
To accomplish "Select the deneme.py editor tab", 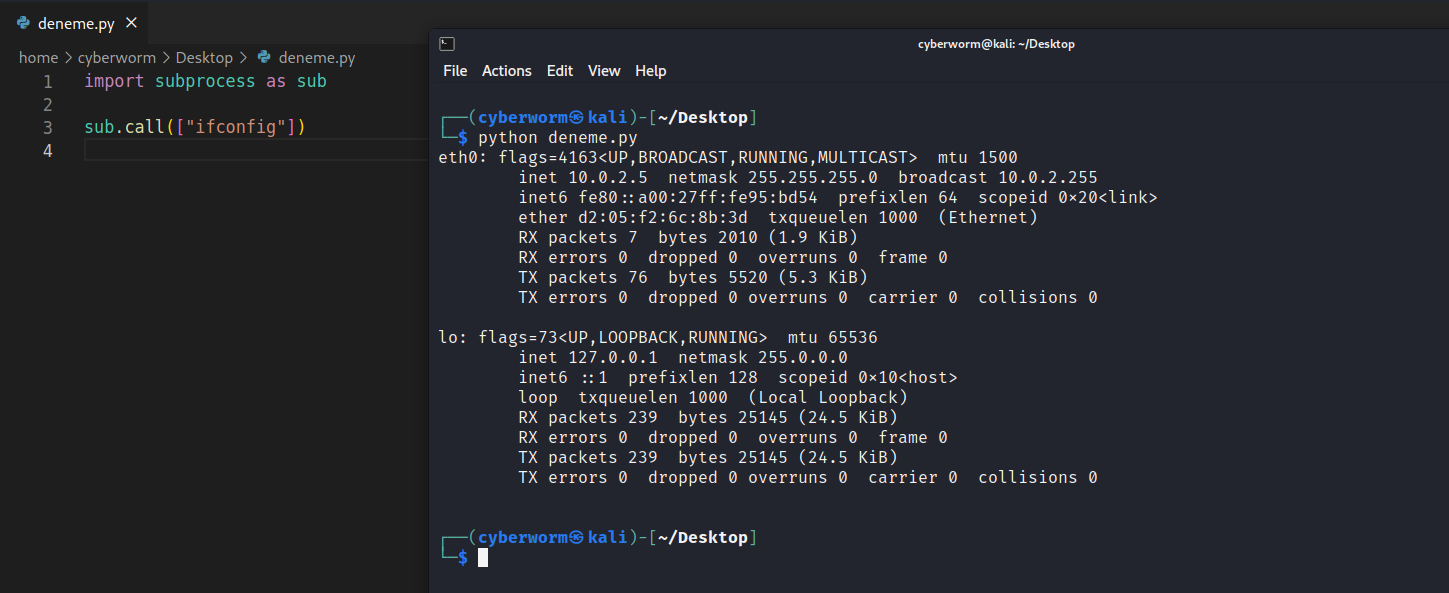I will click(76, 23).
